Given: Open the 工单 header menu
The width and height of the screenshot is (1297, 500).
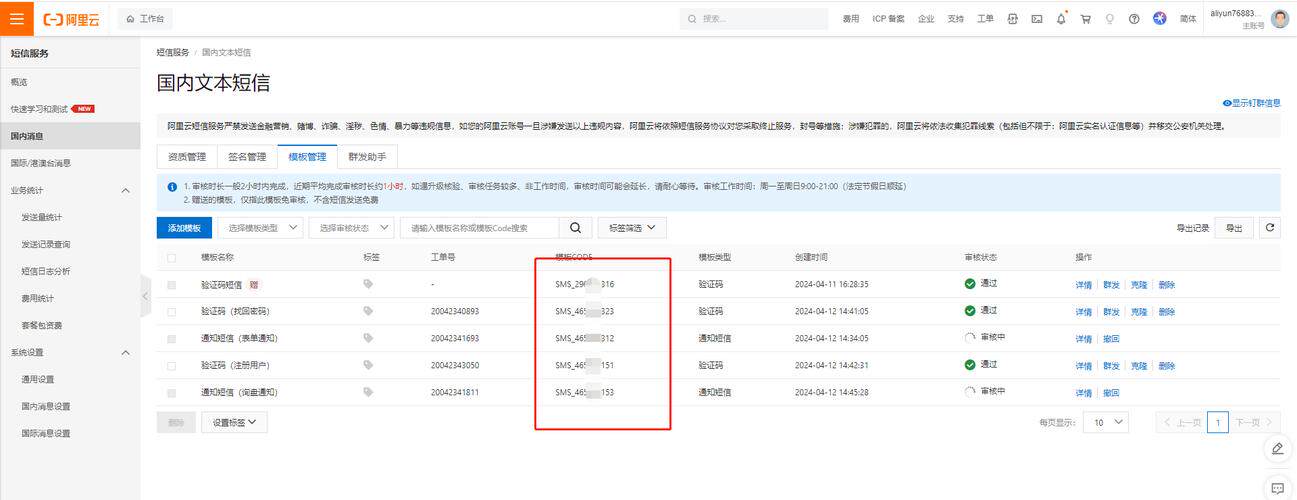Looking at the screenshot, I should click(x=985, y=19).
